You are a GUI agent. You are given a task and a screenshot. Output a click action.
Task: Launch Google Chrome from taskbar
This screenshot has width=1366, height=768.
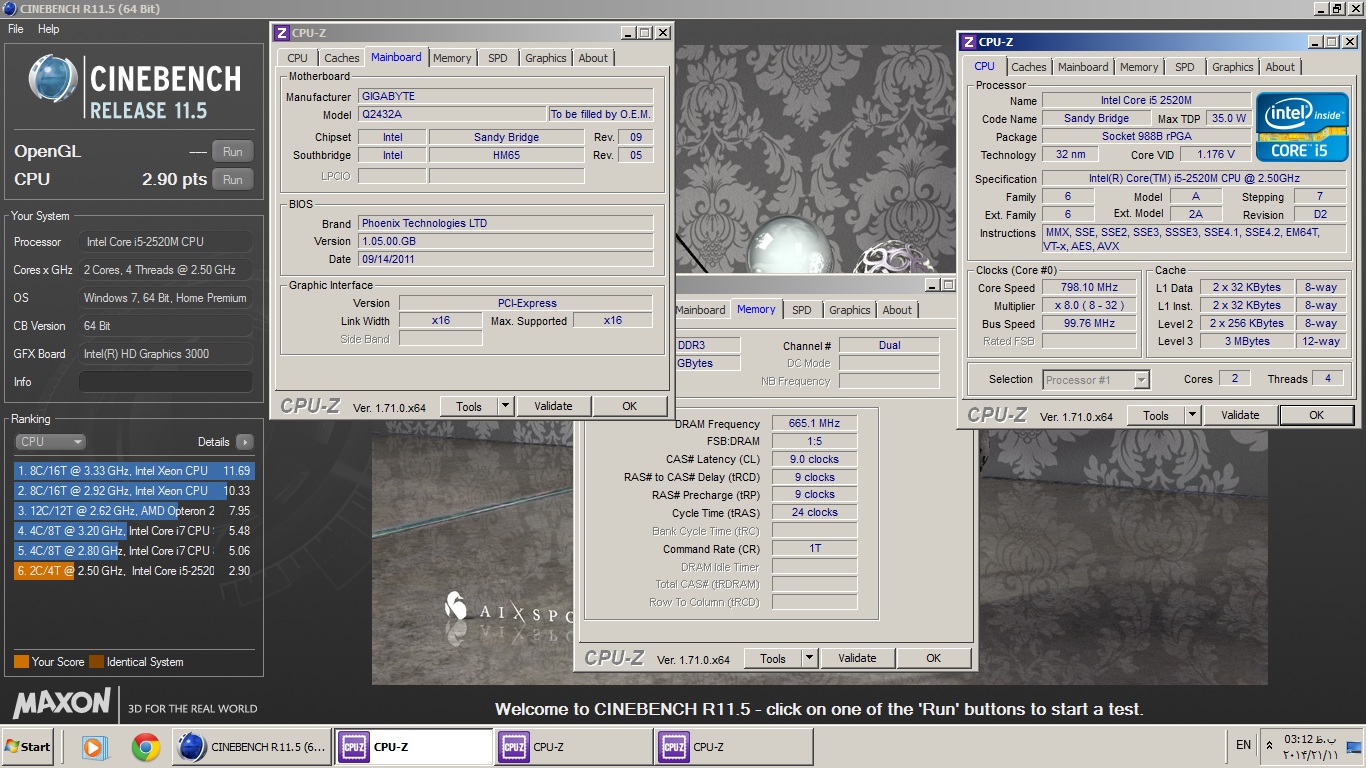point(146,746)
